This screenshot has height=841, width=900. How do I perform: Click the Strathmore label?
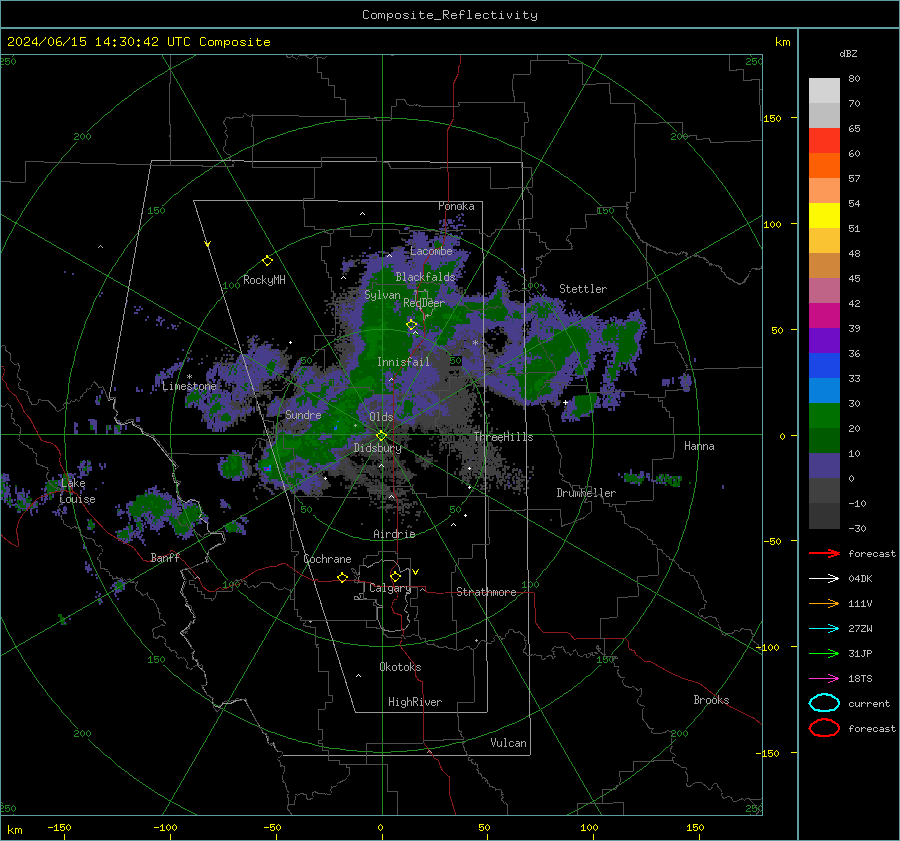point(487,592)
